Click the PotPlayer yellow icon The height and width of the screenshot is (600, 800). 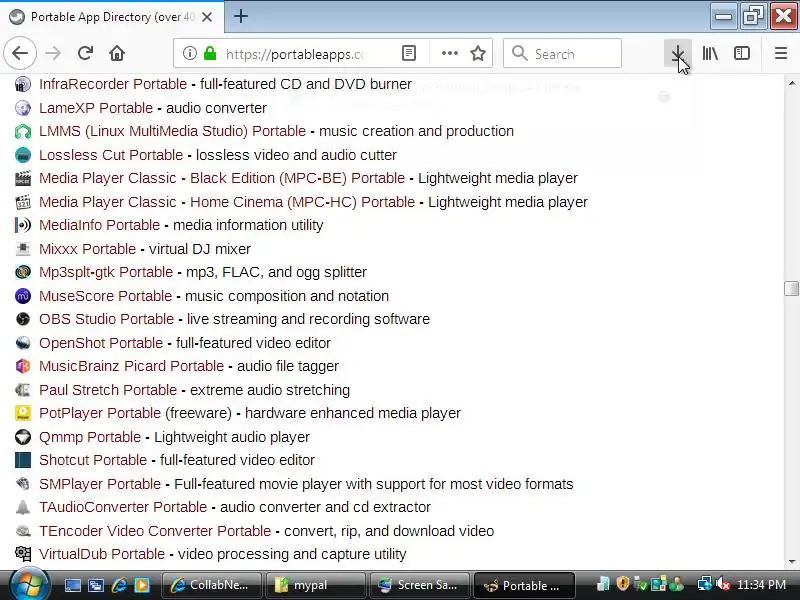(22, 413)
